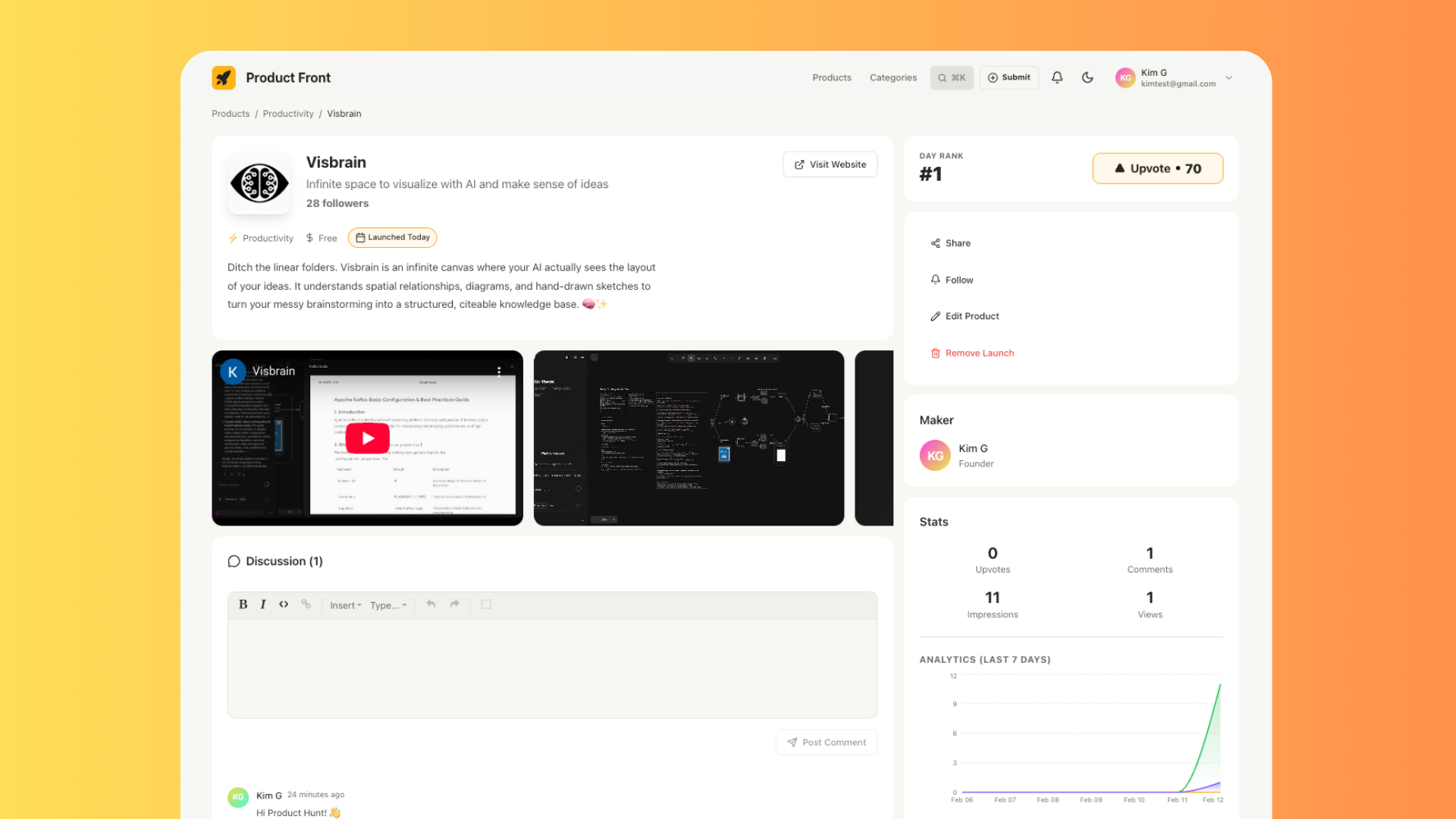Expand Kim G account menu chevron
This screenshot has height=819, width=1456.
(x=1229, y=77)
